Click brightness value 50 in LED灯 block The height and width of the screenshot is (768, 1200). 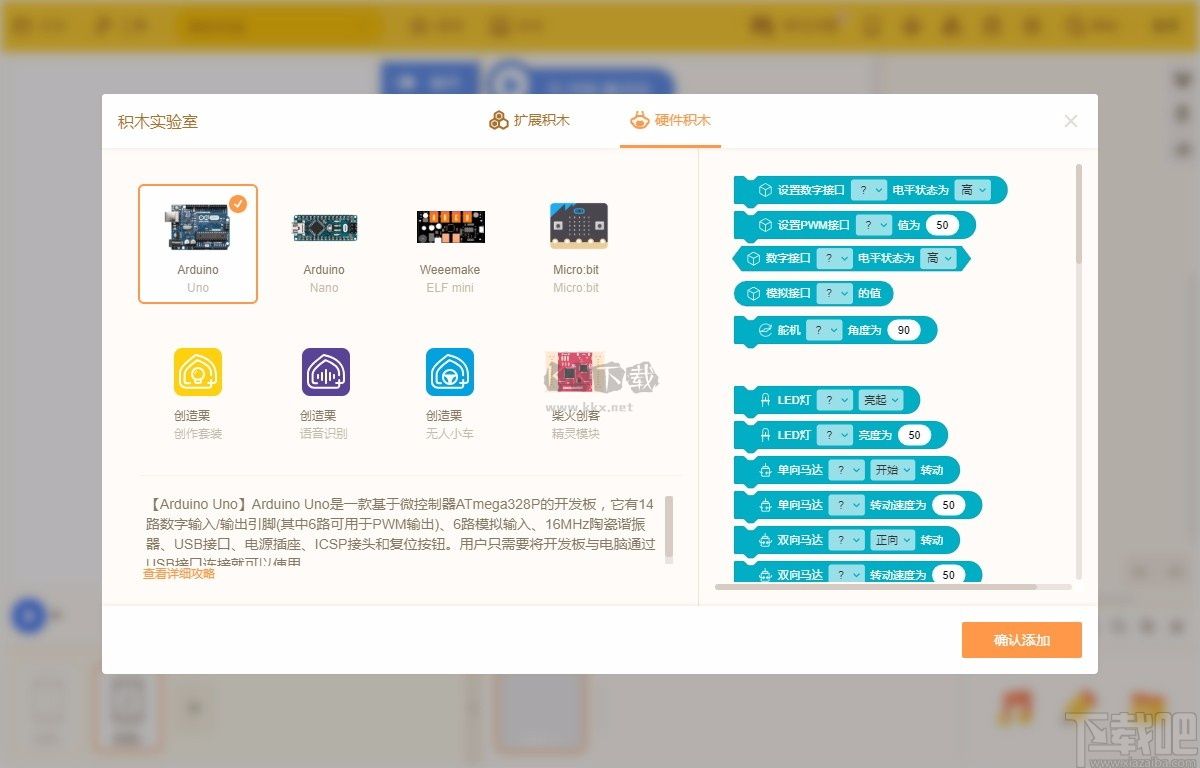pyautogui.click(x=914, y=435)
